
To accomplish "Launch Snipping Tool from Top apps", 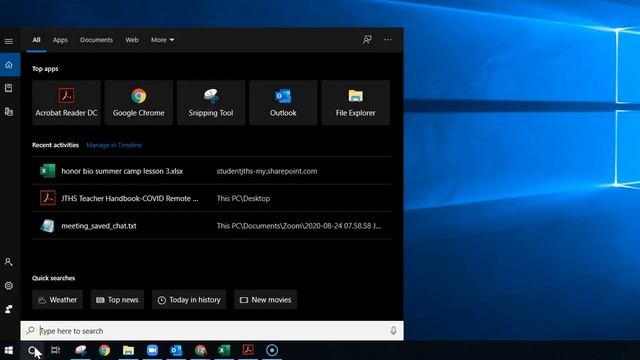I will click(x=211, y=102).
